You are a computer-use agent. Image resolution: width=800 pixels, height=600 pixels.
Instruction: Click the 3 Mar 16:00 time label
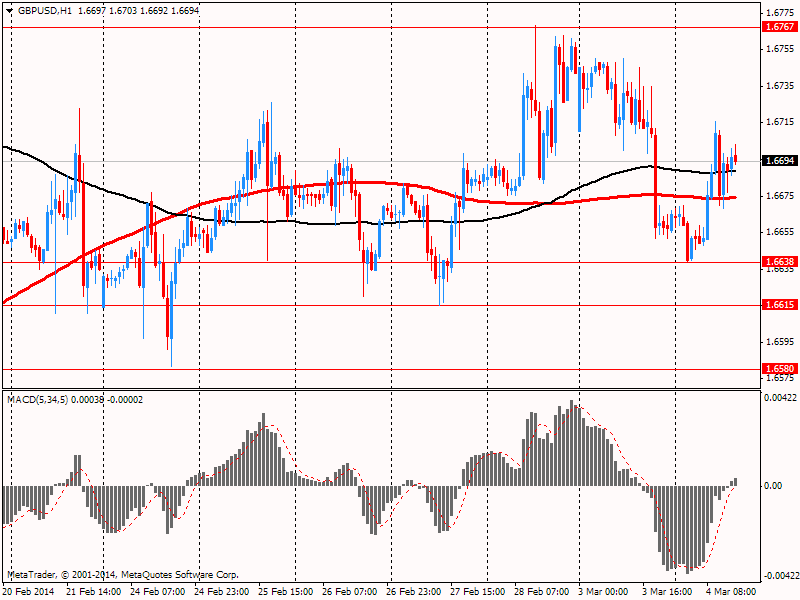(667, 592)
